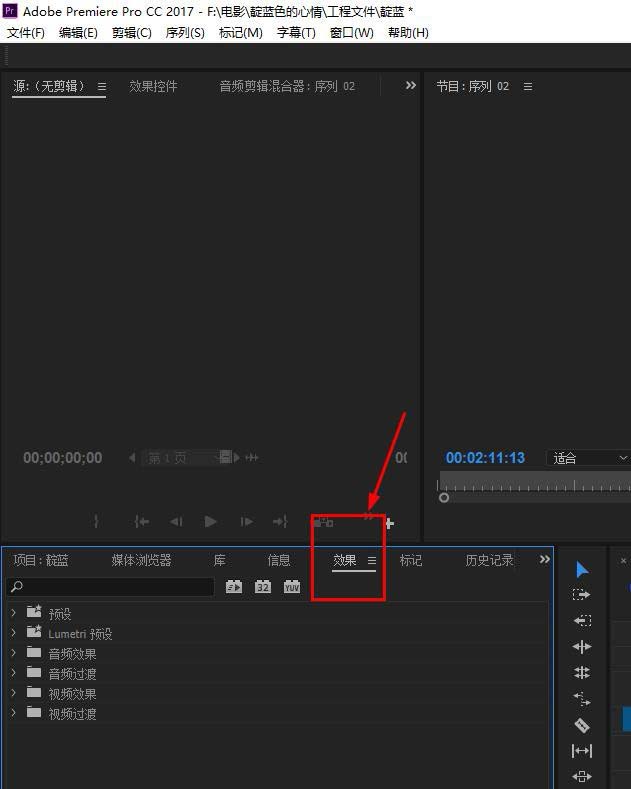Open the 文件(F) menu
This screenshot has width=631, height=789.
pos(26,33)
